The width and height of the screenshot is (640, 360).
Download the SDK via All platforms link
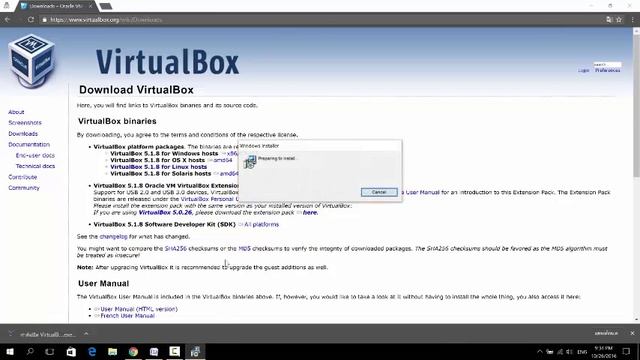[x=261, y=224]
